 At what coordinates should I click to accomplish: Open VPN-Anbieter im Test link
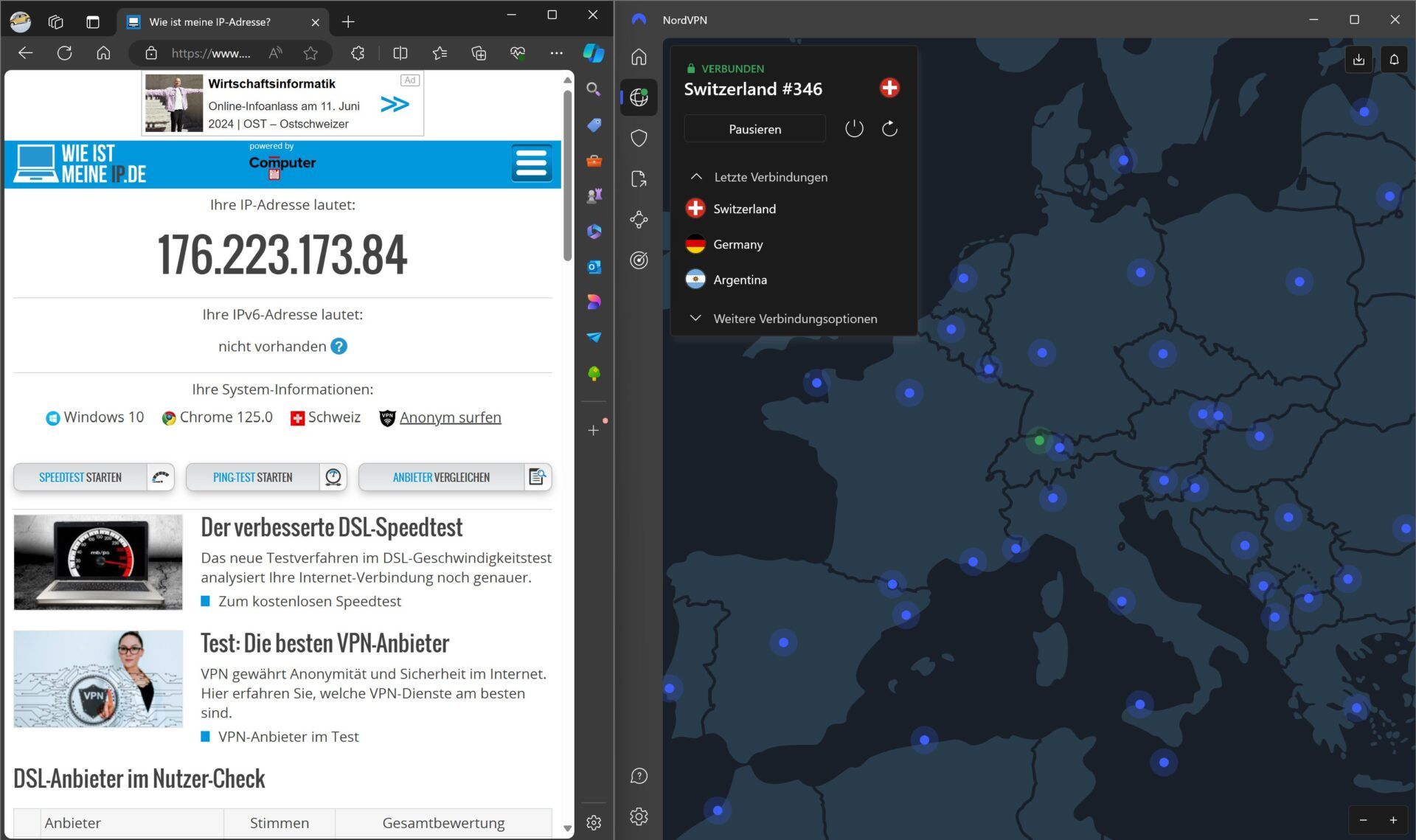coord(288,736)
